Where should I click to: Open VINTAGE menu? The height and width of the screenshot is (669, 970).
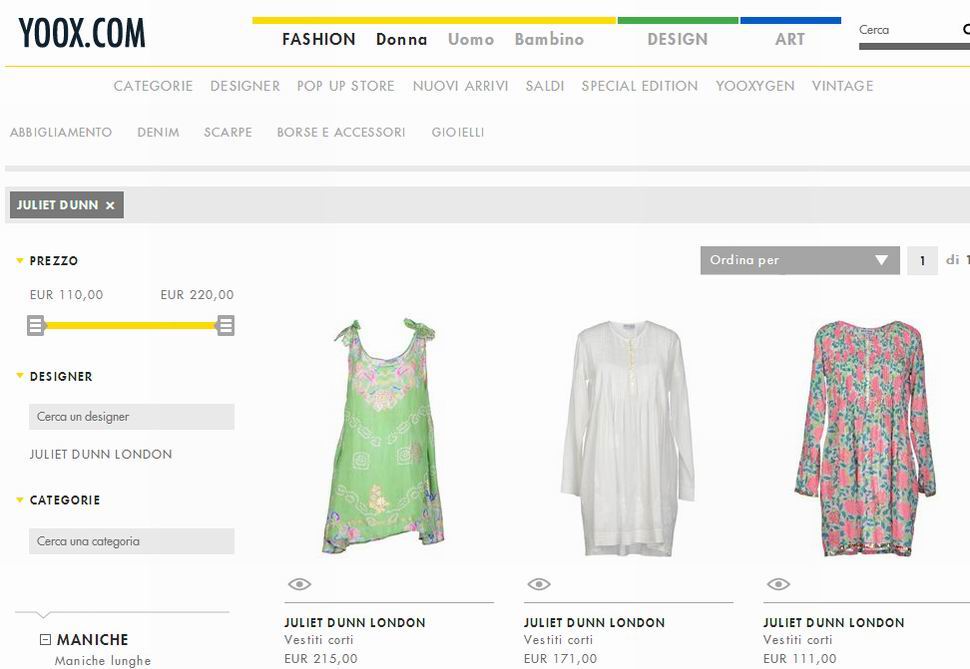tap(843, 86)
